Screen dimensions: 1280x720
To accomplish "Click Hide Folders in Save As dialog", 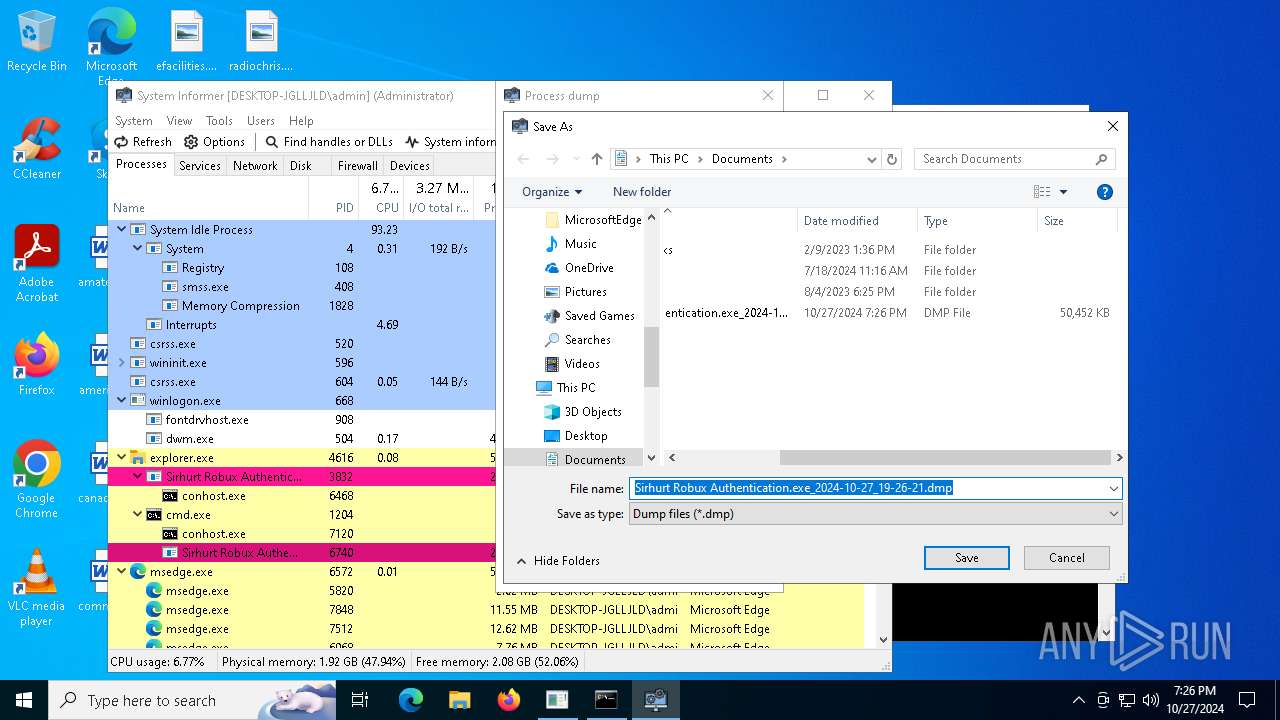I will point(558,561).
